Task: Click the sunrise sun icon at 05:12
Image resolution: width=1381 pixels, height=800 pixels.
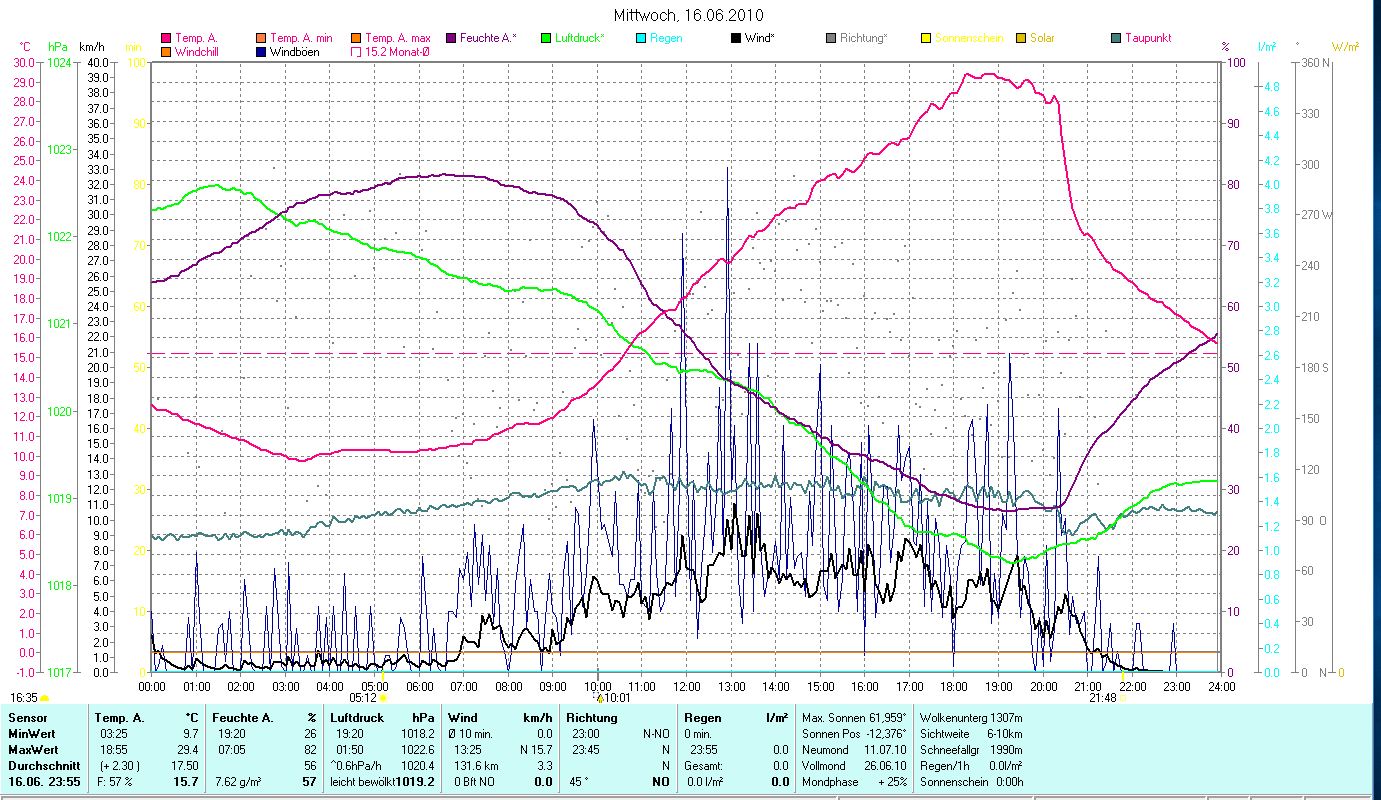Action: [383, 698]
